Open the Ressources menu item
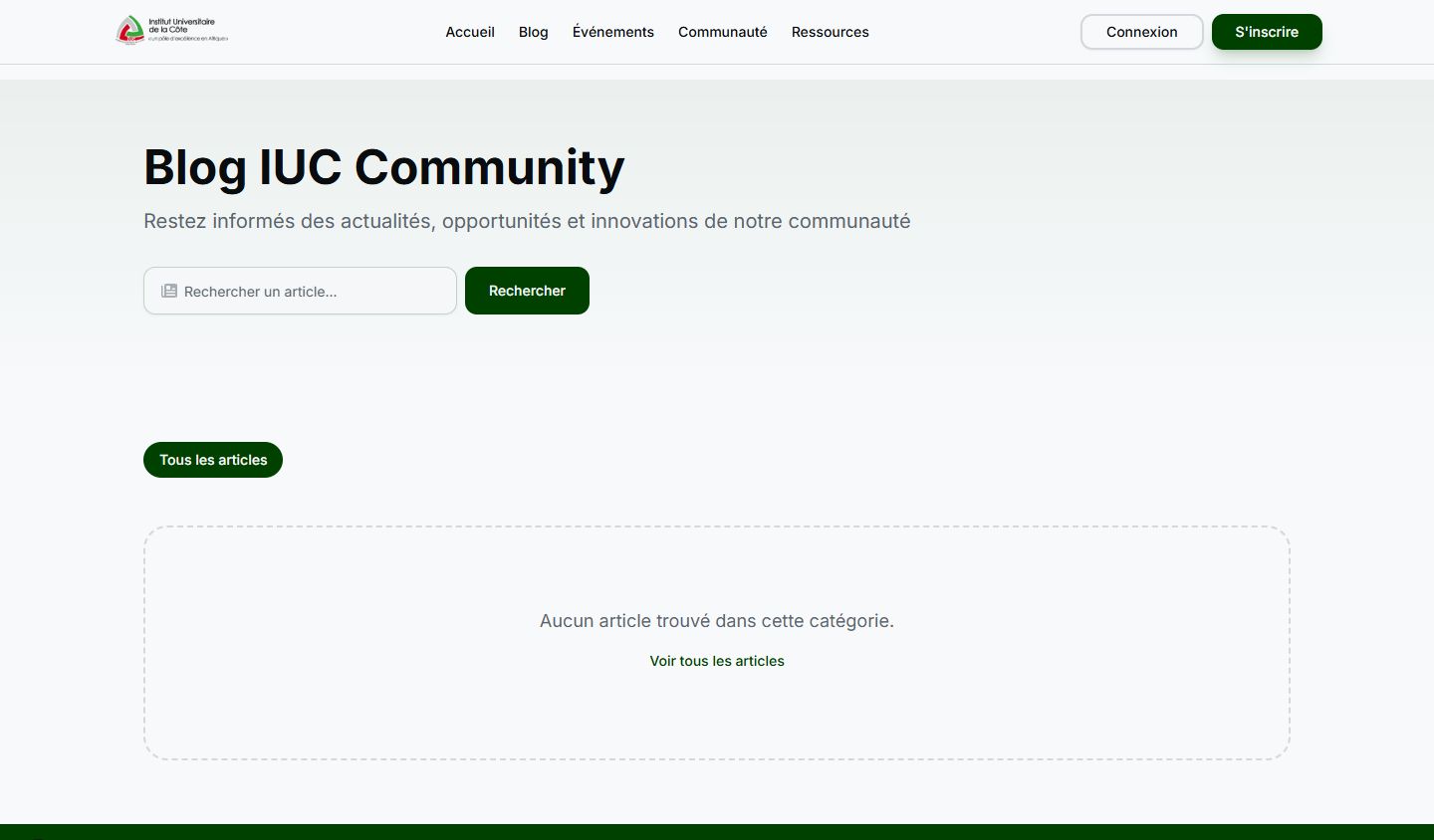The width and height of the screenshot is (1434, 840). click(831, 32)
